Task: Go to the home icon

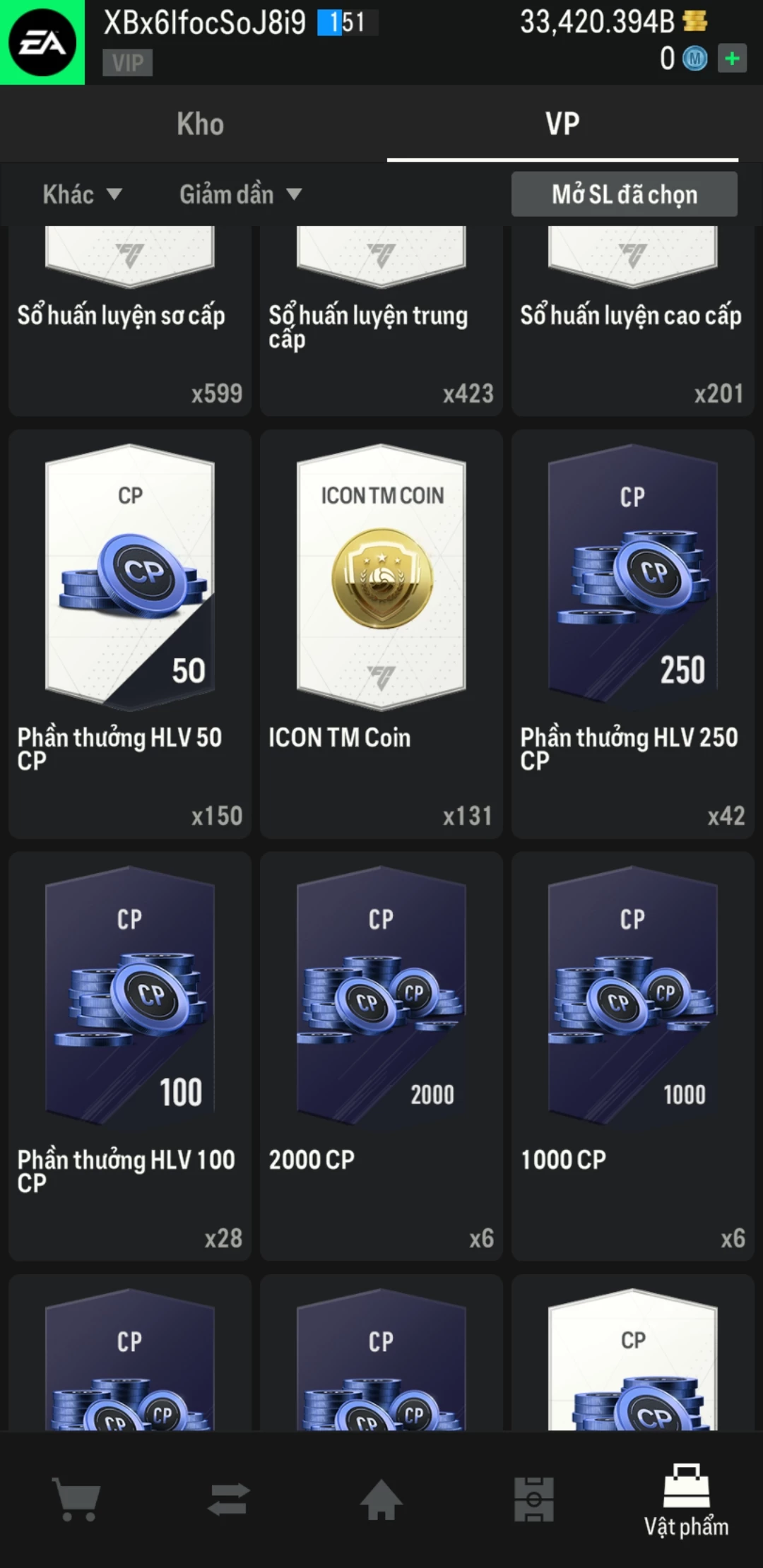Action: (x=381, y=1499)
